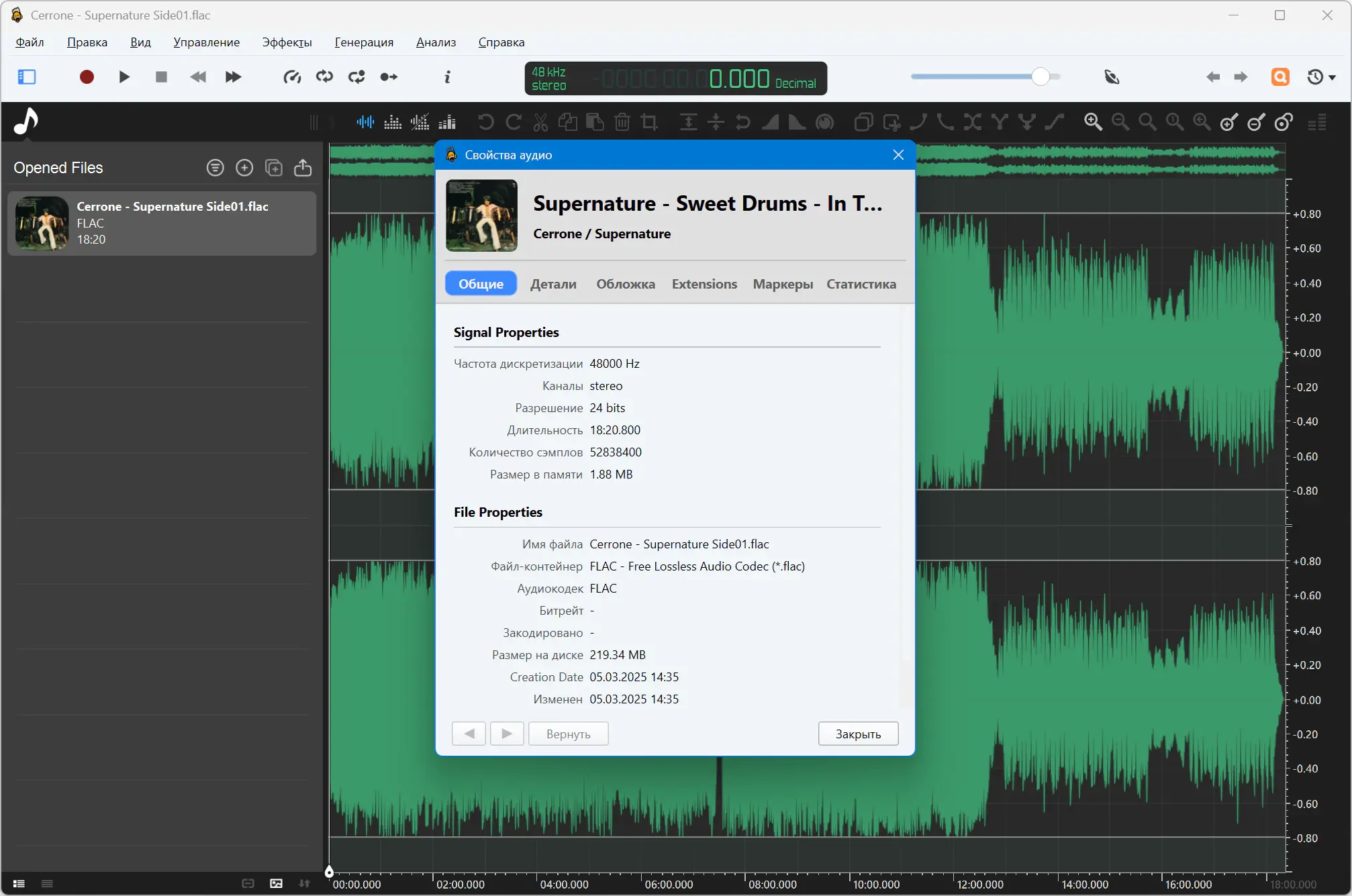
Task: Click the Decimal time format selector
Action: (795, 83)
